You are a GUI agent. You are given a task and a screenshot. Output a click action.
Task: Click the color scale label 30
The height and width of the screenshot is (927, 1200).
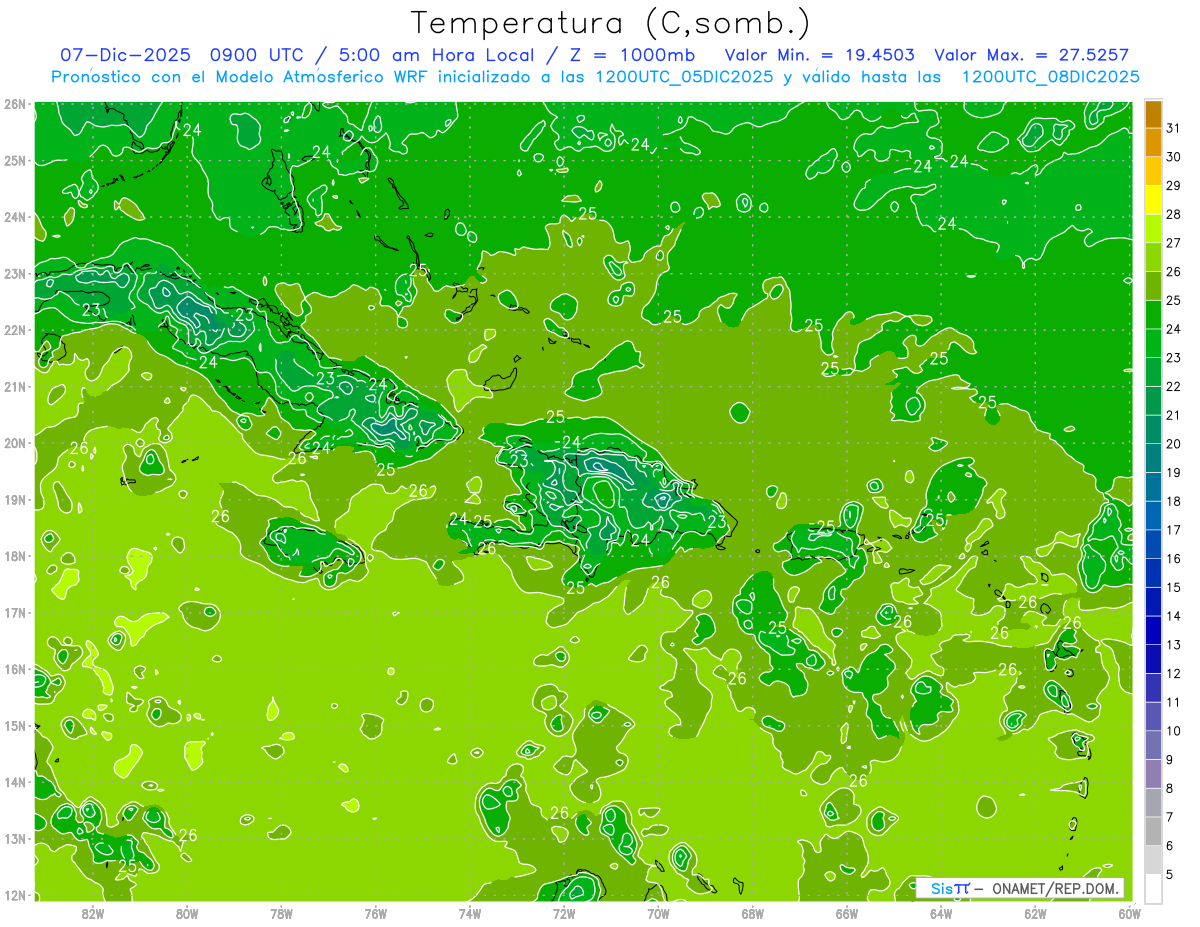click(x=1173, y=157)
